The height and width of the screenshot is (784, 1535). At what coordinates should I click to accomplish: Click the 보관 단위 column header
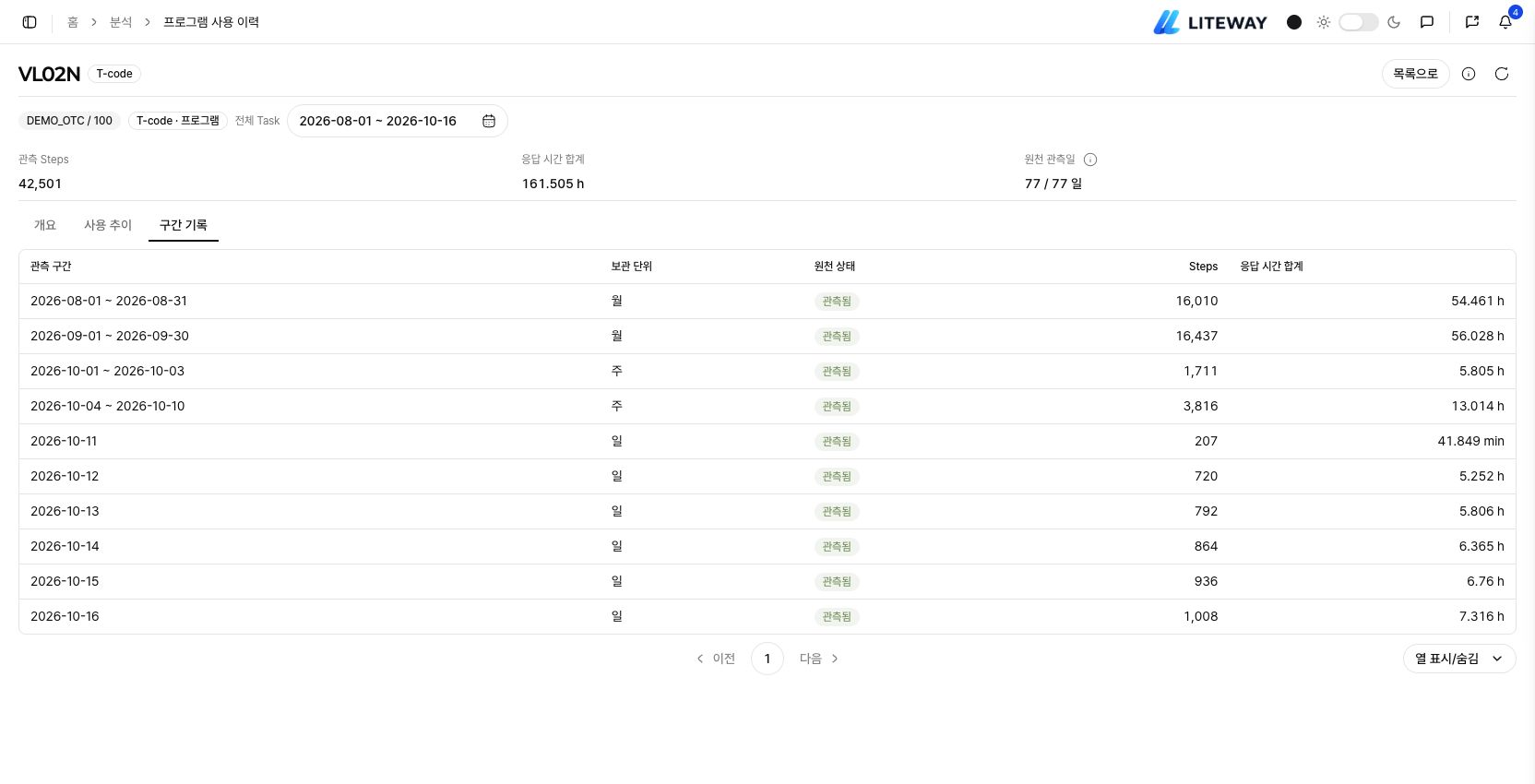(631, 267)
